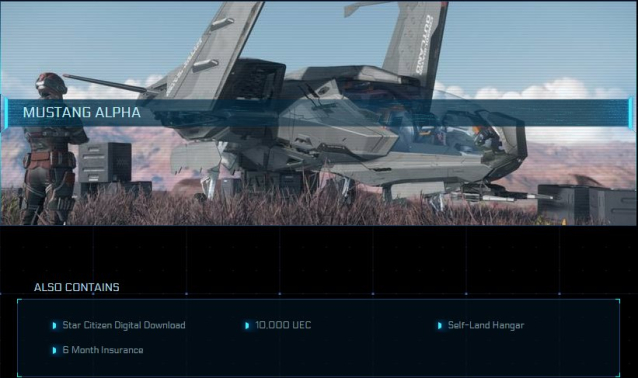Screen dimensions: 638x378
Task: Select the bullet marker before Self-Land Hangar
Action: (439, 326)
